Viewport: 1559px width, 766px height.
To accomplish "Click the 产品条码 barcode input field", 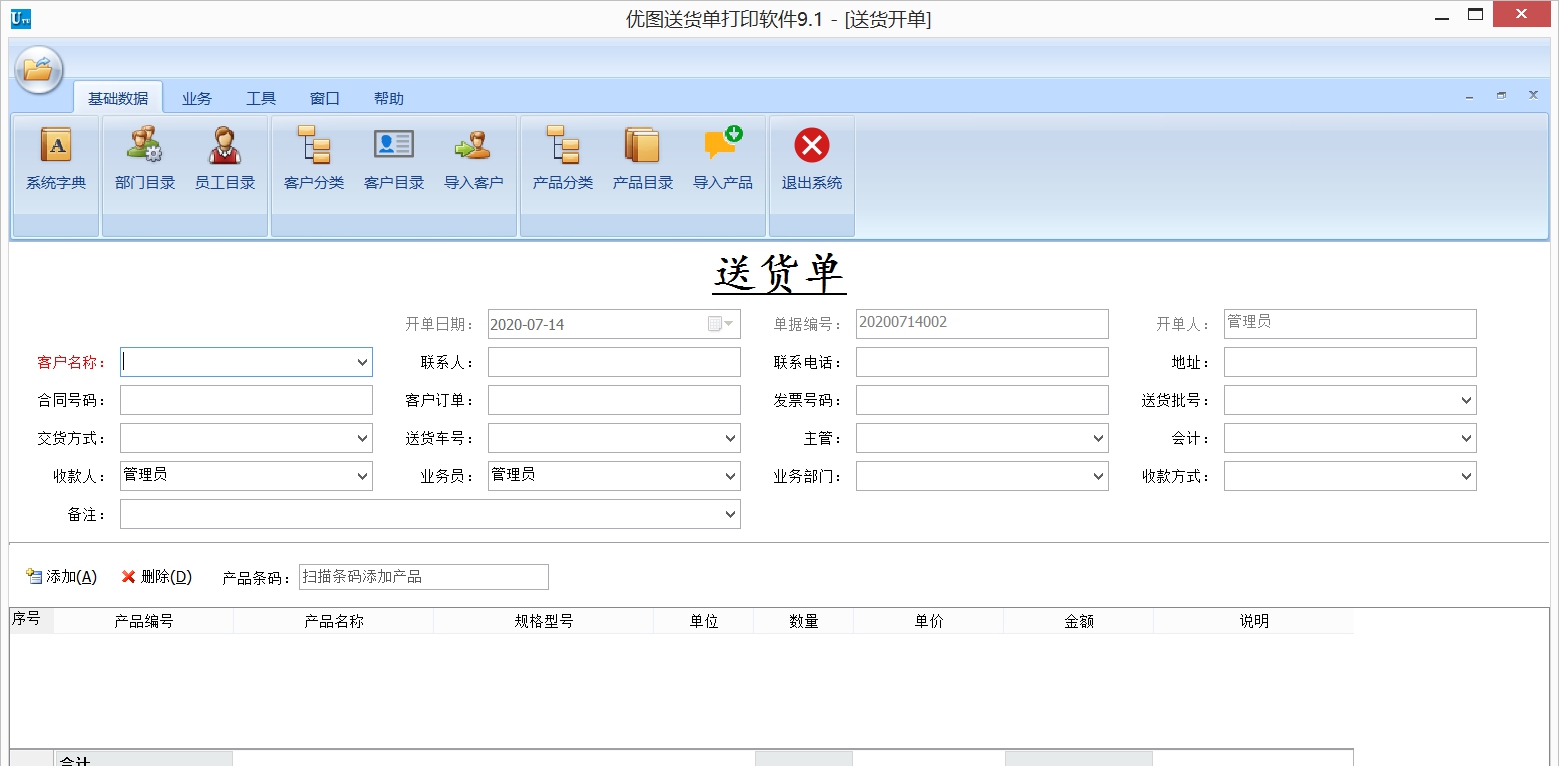I will [423, 577].
